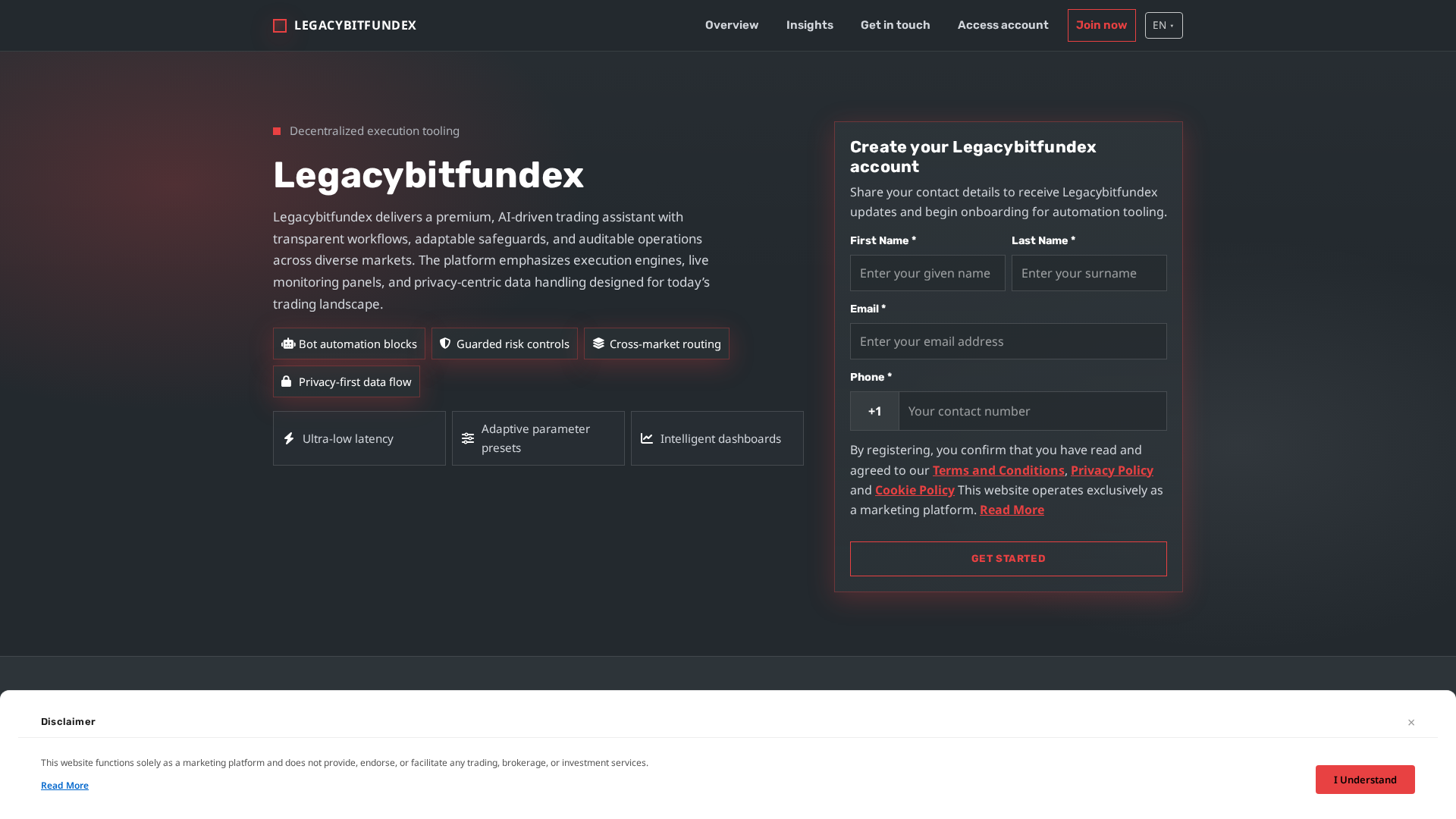Click the lightning icon next to Ultra-low latency
Image resolution: width=1456 pixels, height=819 pixels.
coord(289,438)
